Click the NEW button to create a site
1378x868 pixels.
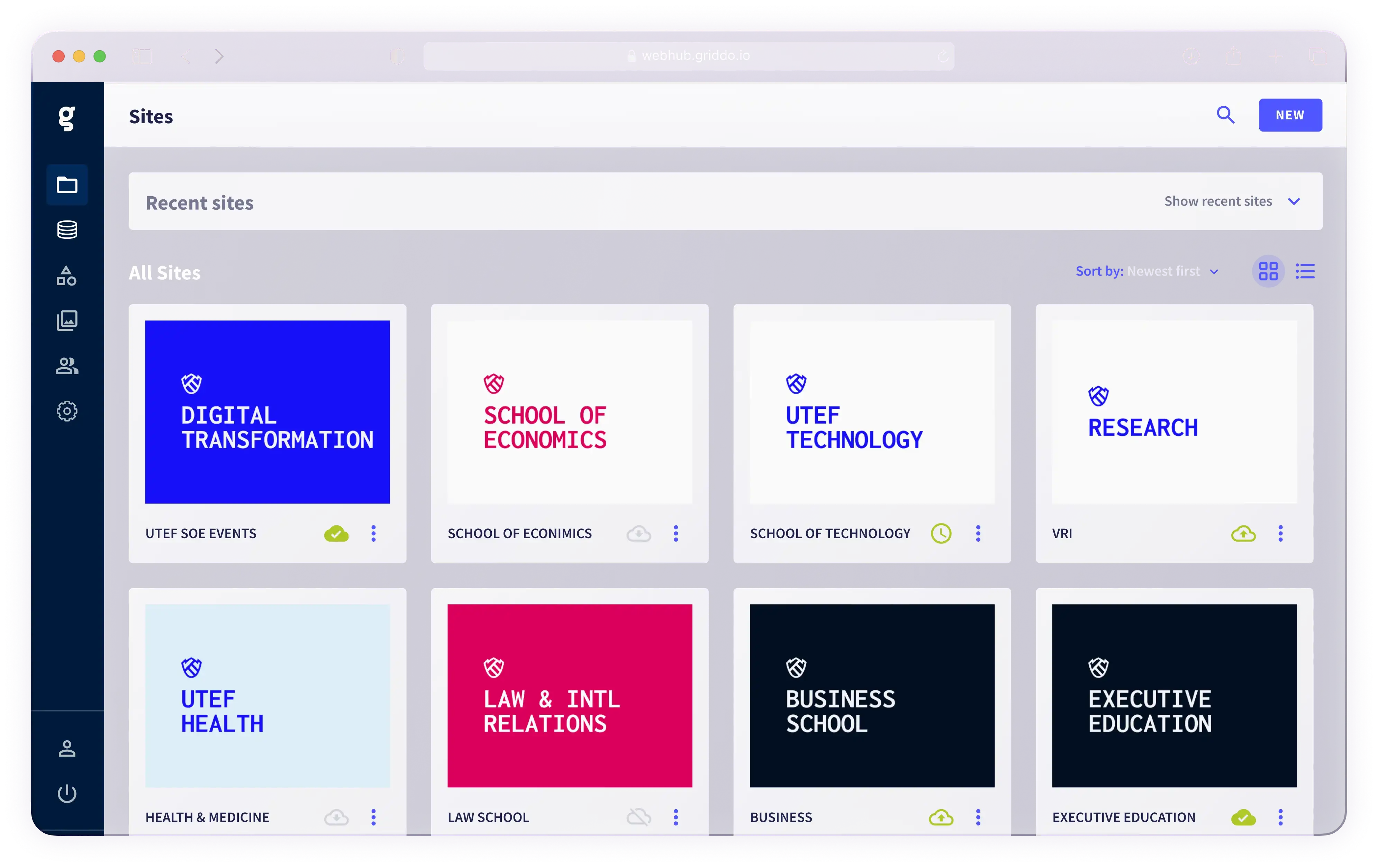point(1290,115)
